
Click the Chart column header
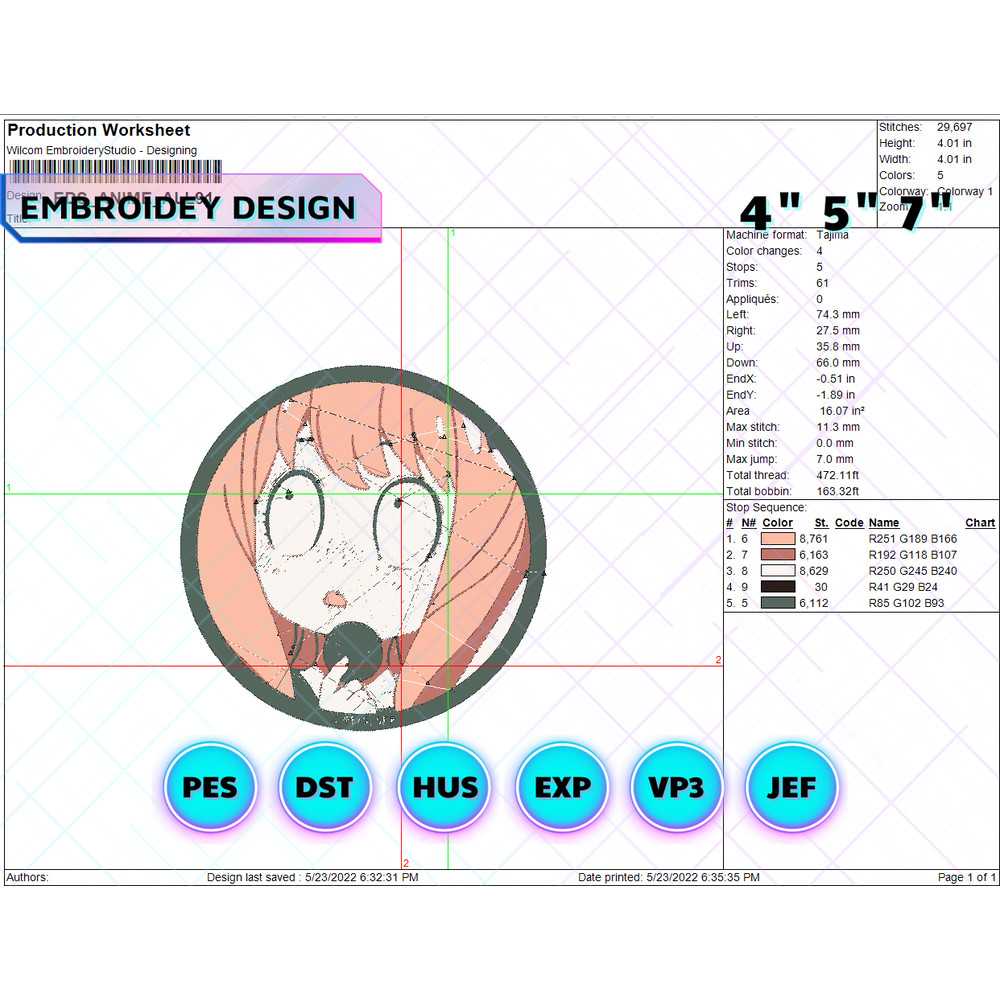tap(979, 522)
